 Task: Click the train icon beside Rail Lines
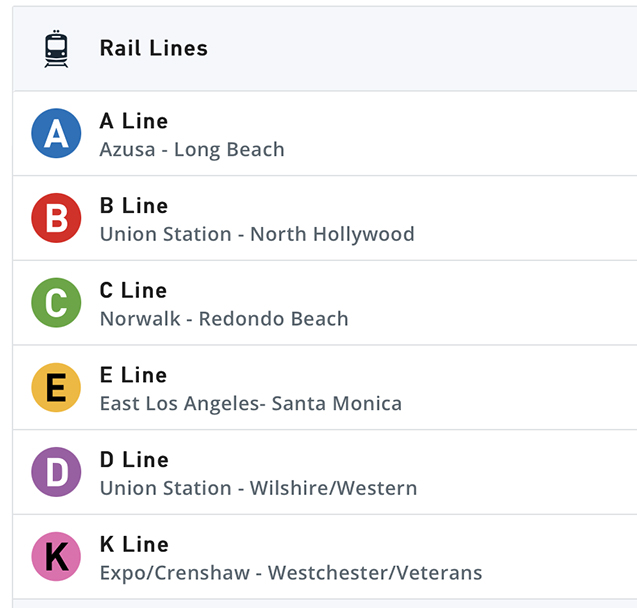point(57,49)
